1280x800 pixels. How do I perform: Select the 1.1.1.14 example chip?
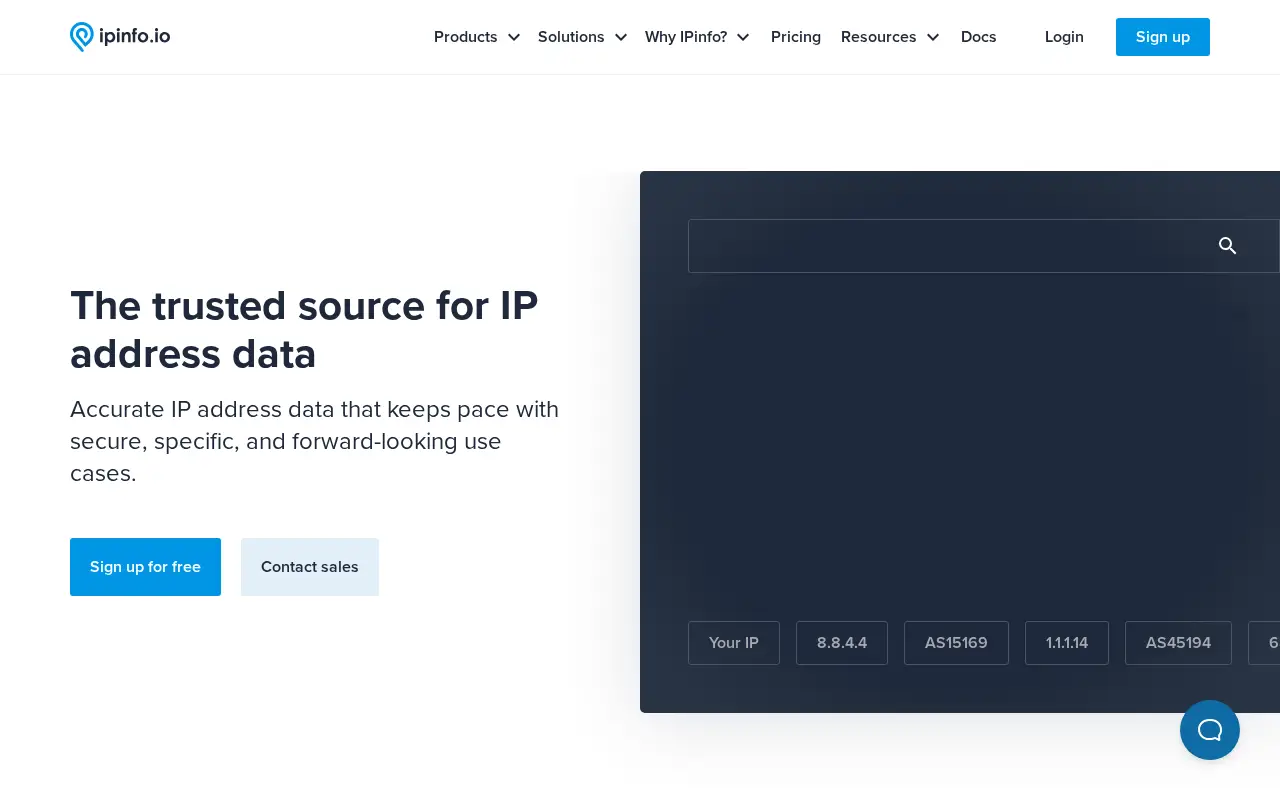(x=1067, y=643)
